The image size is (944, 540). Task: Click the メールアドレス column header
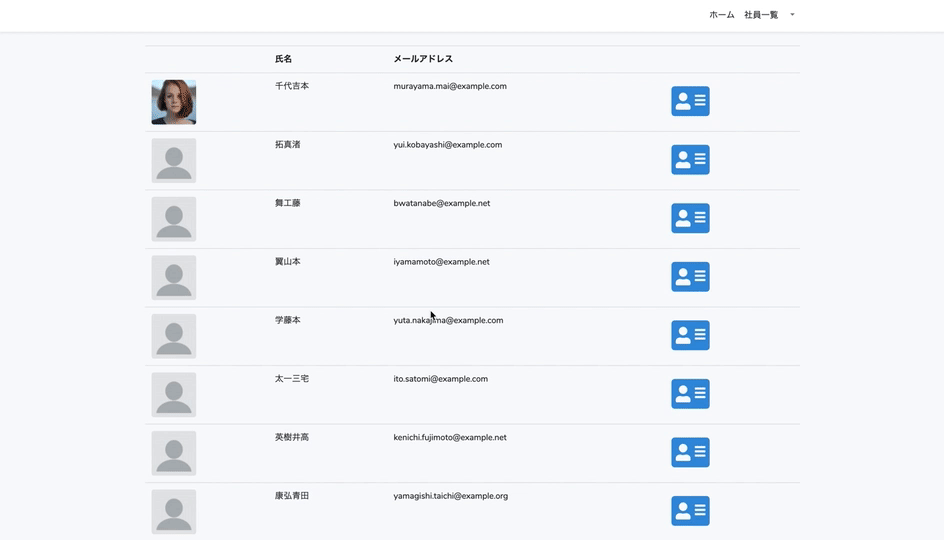(x=423, y=59)
